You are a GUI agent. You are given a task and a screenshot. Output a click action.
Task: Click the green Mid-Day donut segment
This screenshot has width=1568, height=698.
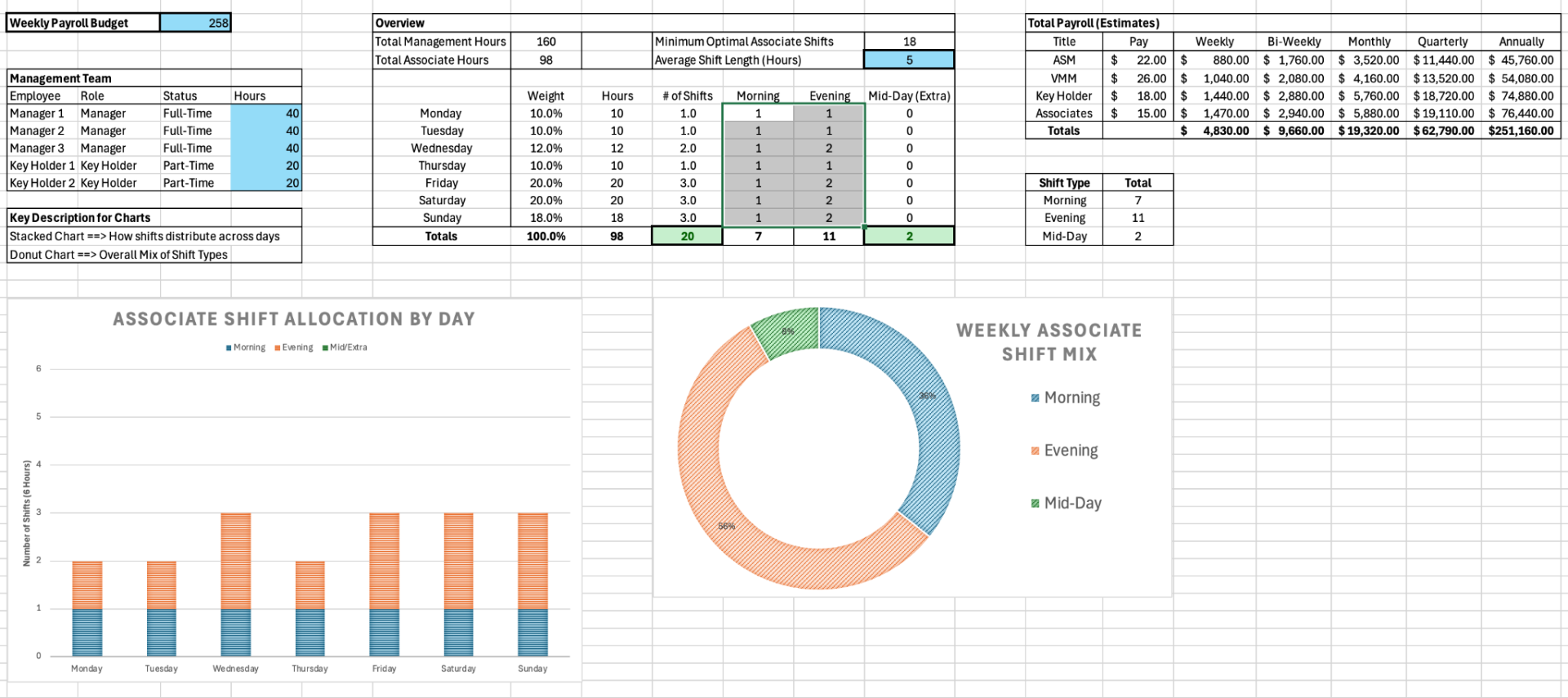pyautogui.click(x=788, y=331)
